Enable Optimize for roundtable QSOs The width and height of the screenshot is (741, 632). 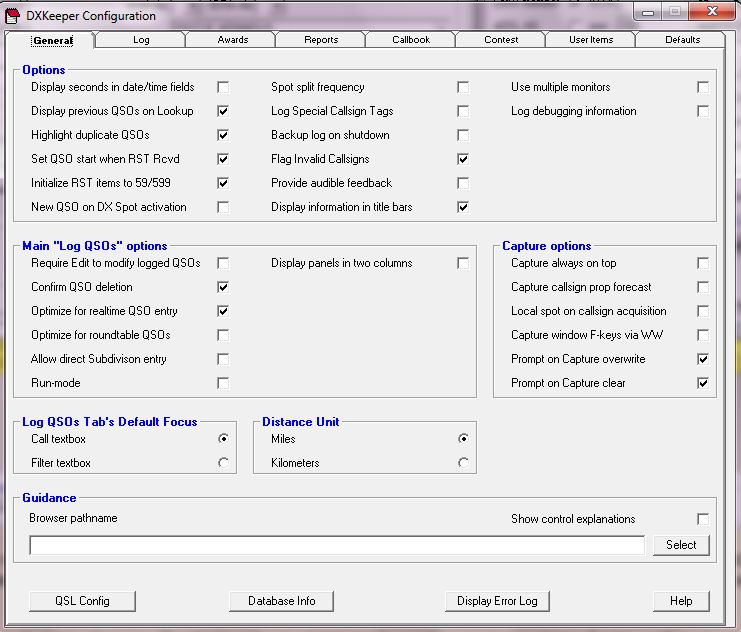[223, 335]
